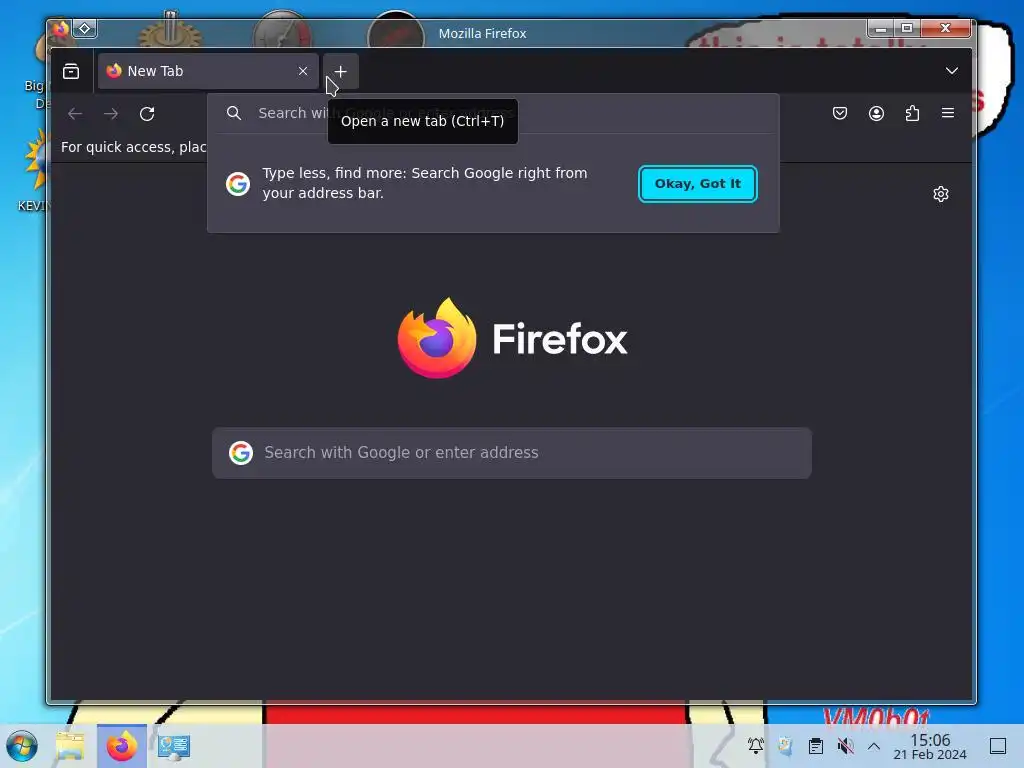The image size is (1024, 768).
Task: Open new tab personalize gear settings
Action: click(x=940, y=194)
